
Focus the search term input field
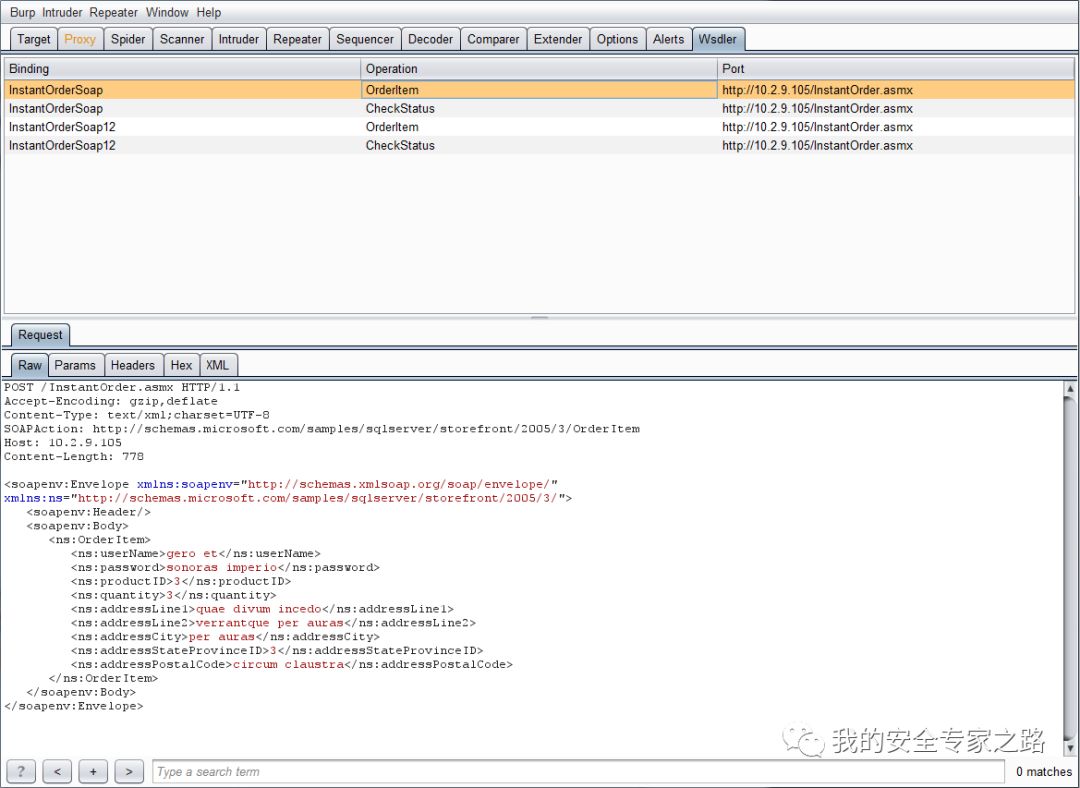[578, 771]
